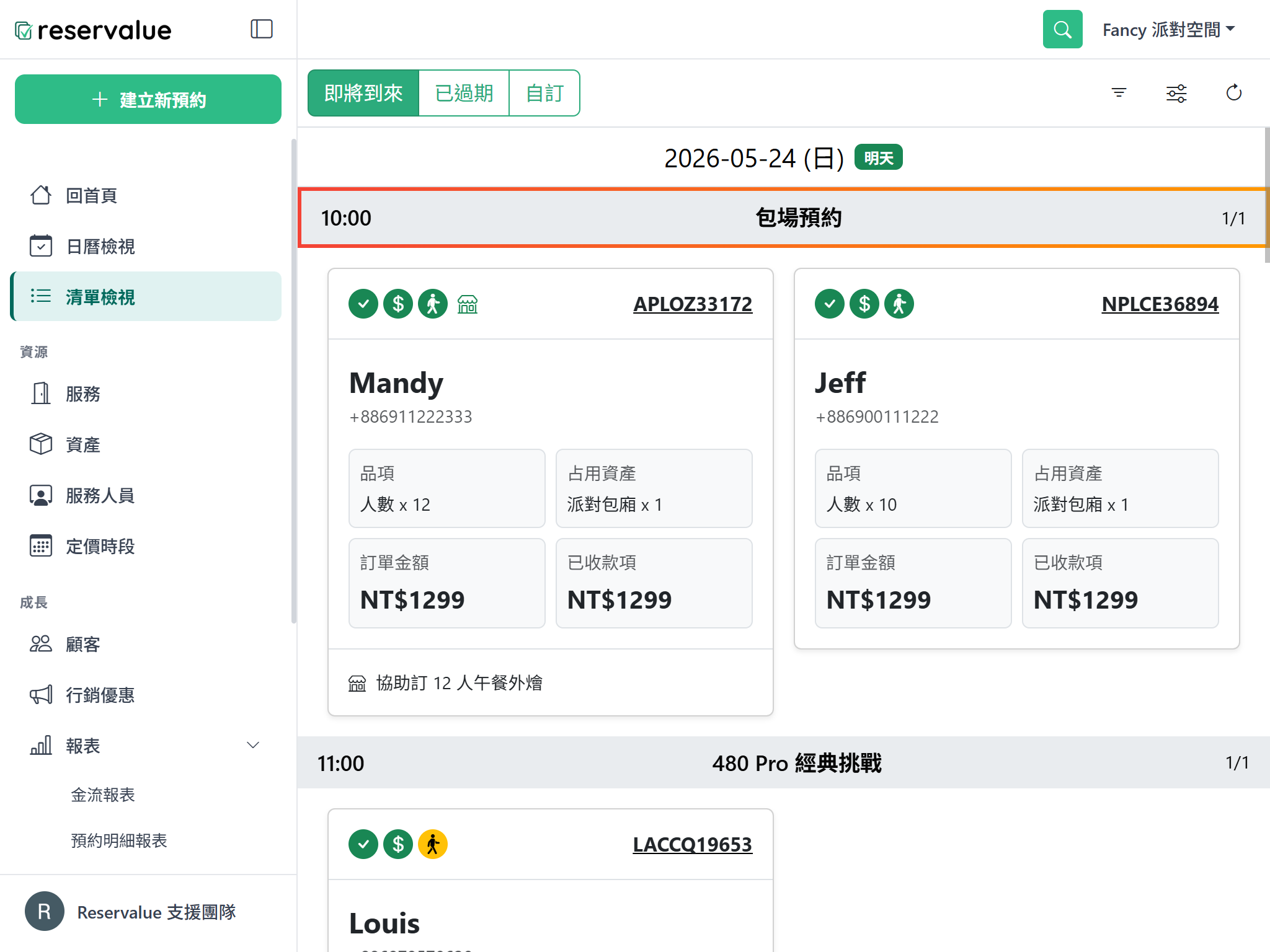Viewport: 1270px width, 952px height.
Task: Click store note icon on Mandy's card
Action: [x=468, y=304]
